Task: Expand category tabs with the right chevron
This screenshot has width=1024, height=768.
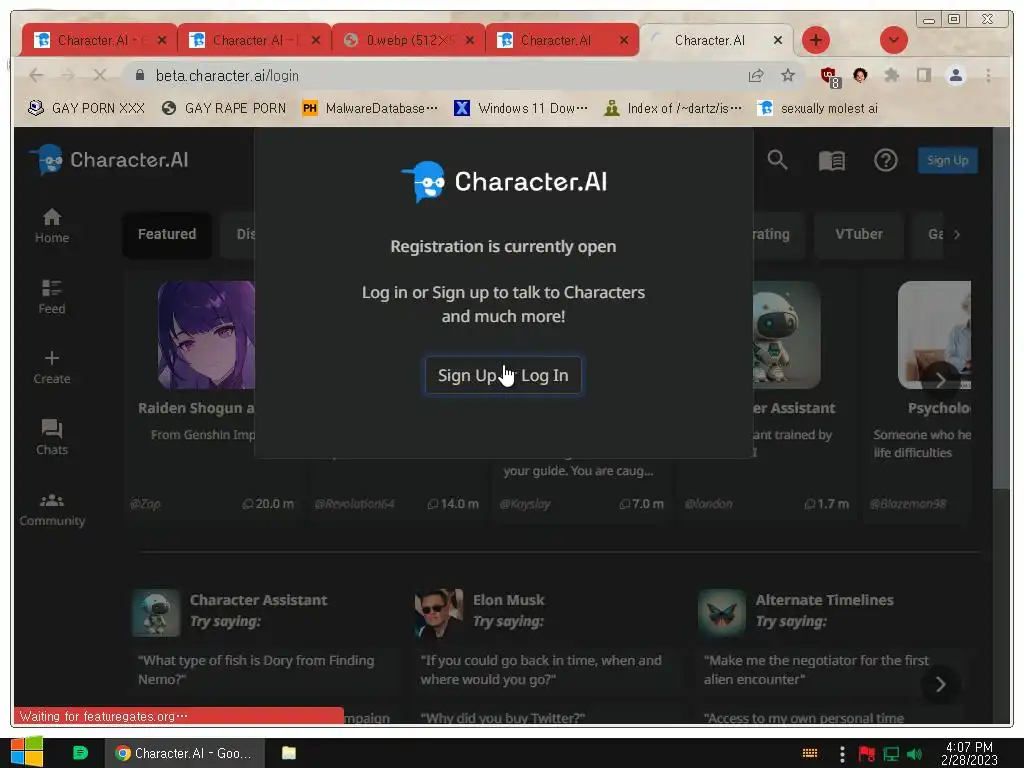Action: pyautogui.click(x=957, y=234)
